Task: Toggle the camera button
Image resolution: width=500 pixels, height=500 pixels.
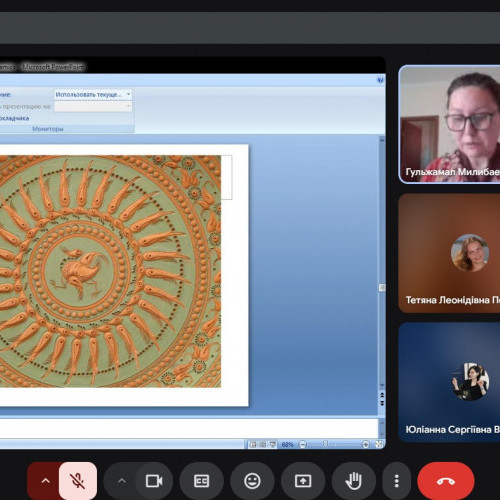Action: [154, 481]
